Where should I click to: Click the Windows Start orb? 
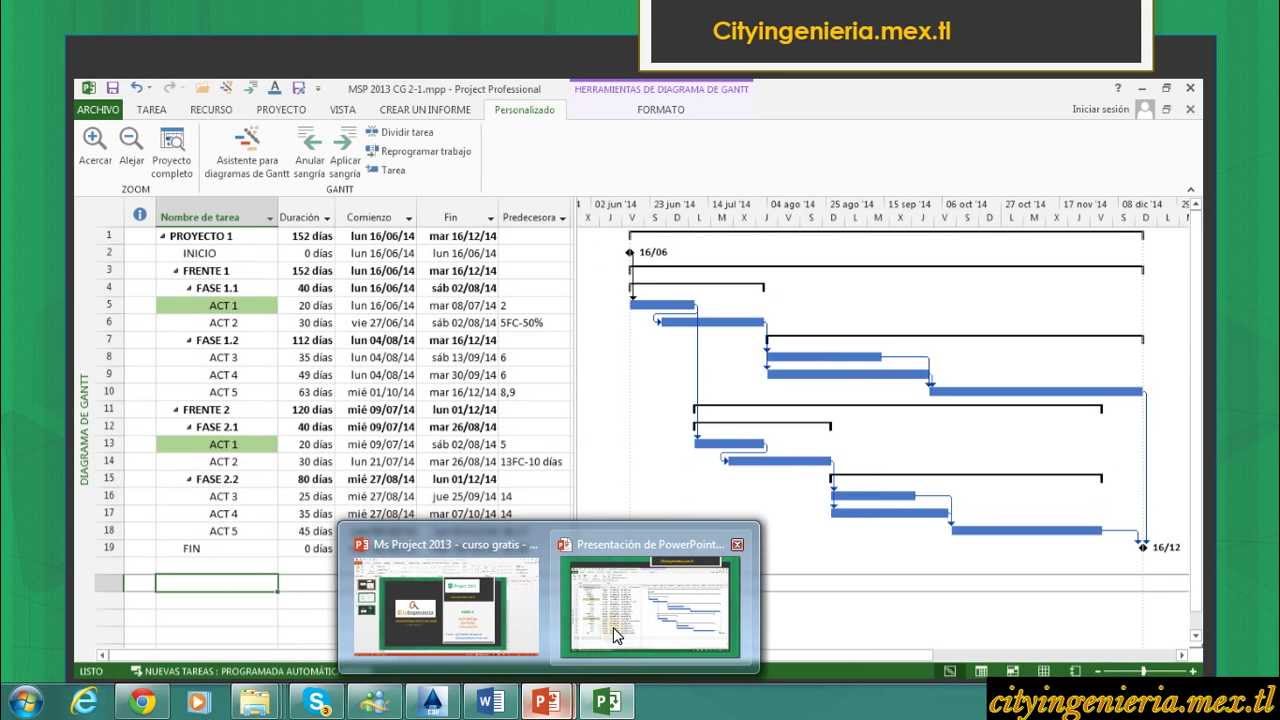point(24,702)
